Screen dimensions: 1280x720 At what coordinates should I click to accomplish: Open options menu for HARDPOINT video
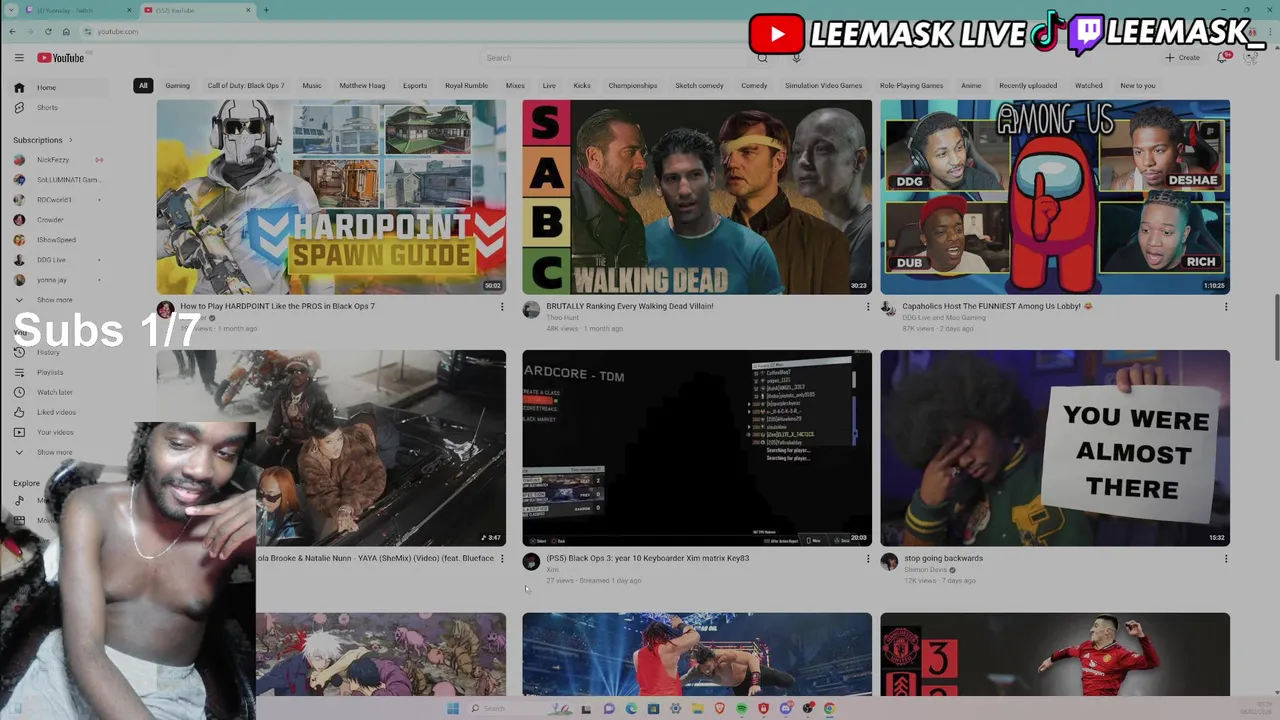[502, 307]
